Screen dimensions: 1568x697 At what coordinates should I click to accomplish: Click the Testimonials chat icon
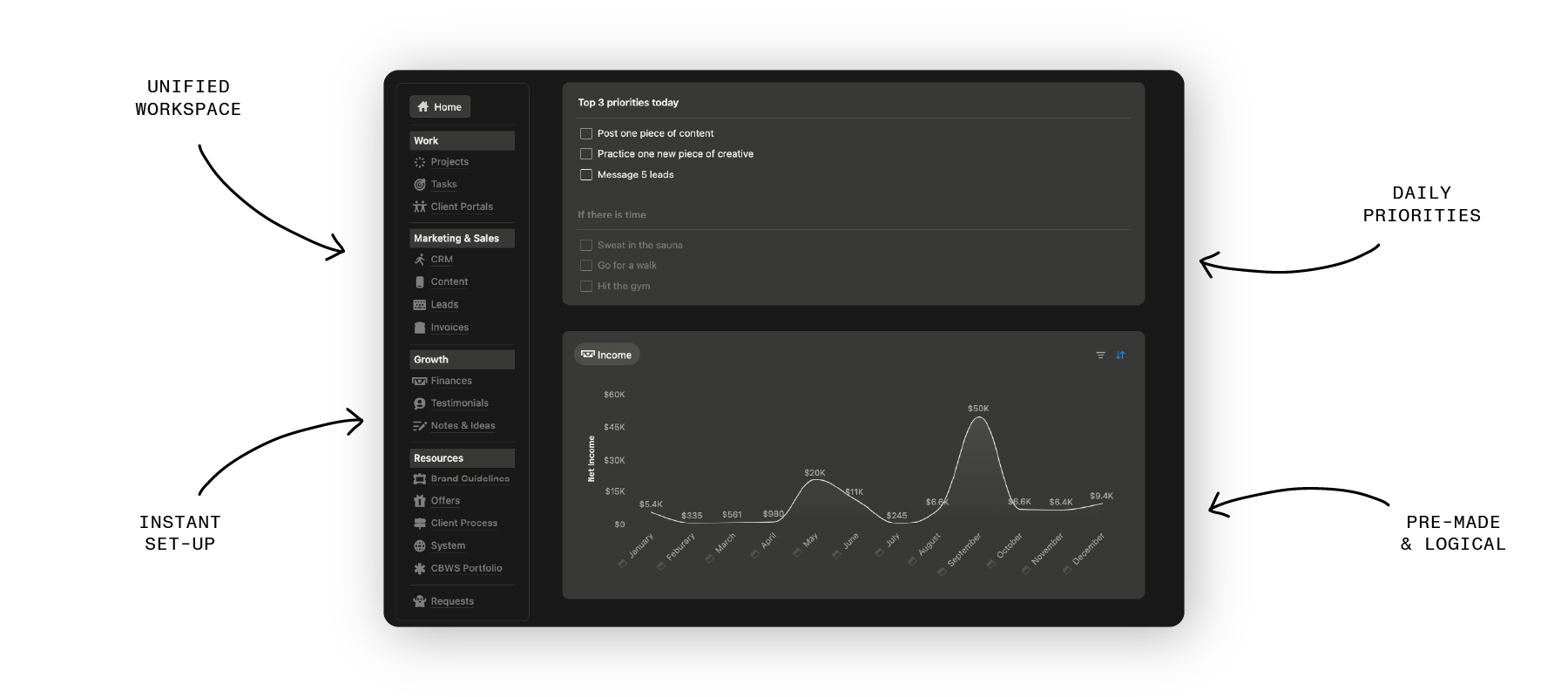420,403
